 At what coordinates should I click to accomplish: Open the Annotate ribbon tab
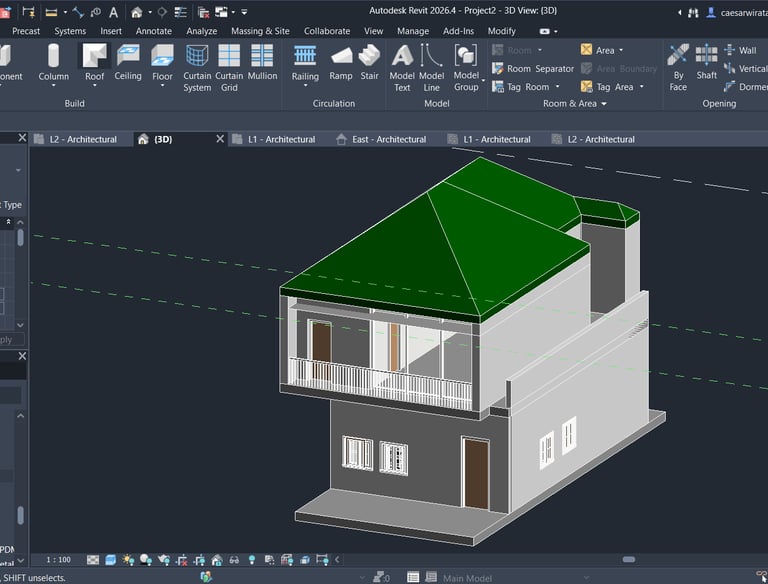tap(154, 31)
